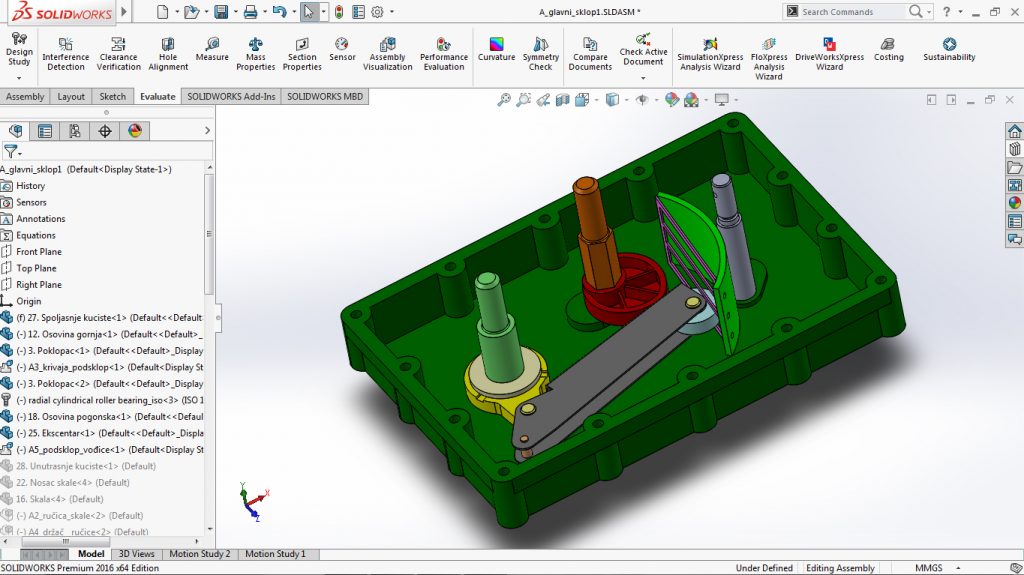Open the Design Library task pane
The width and height of the screenshot is (1024, 575).
(1014, 149)
